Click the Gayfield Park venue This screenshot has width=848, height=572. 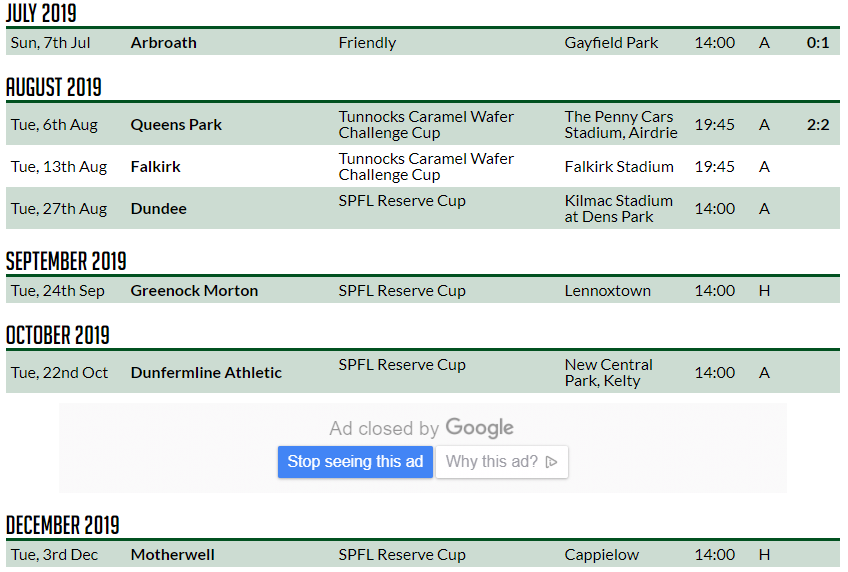tap(611, 43)
